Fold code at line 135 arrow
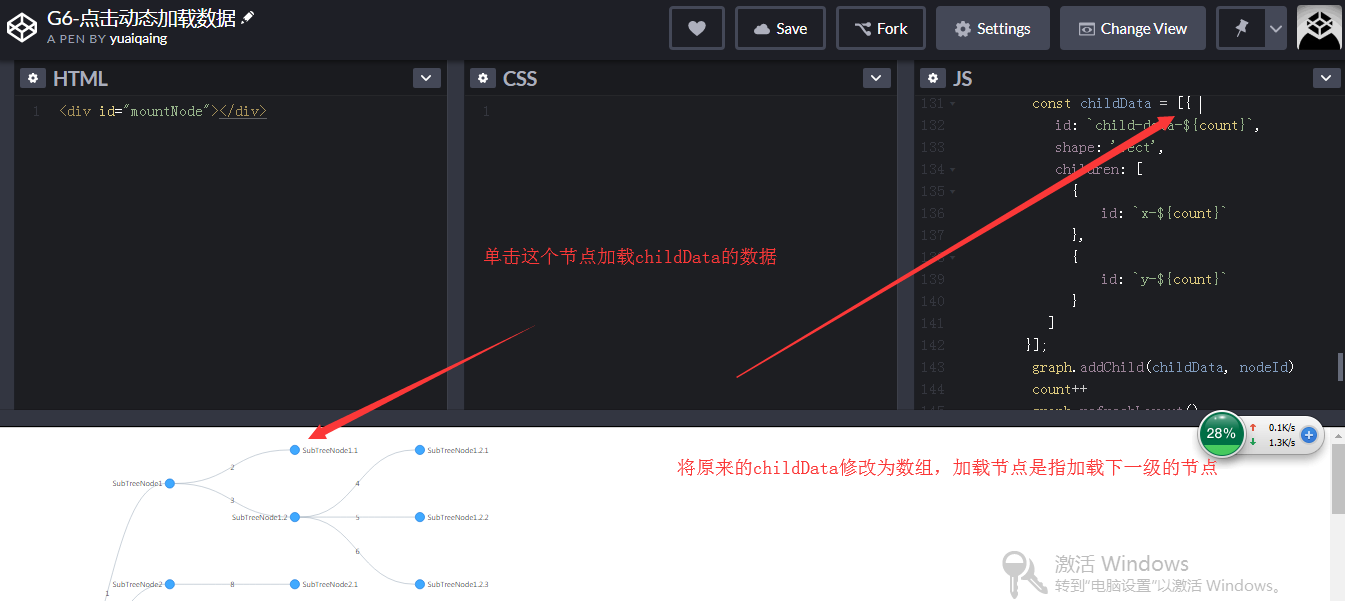The height and width of the screenshot is (601, 1345). [x=952, y=192]
